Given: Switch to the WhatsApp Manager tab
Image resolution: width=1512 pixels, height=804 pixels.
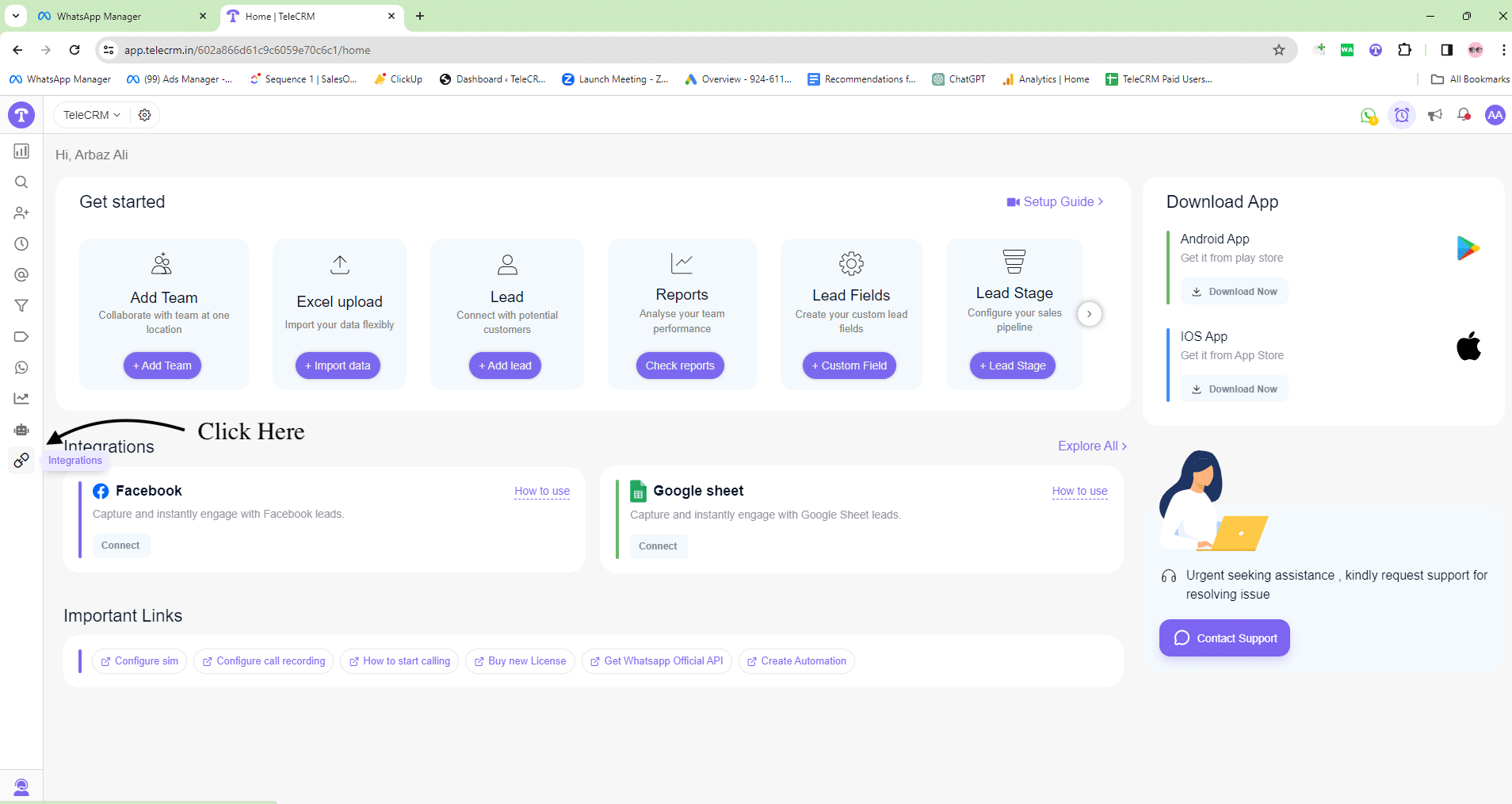Looking at the screenshot, I should point(122,16).
